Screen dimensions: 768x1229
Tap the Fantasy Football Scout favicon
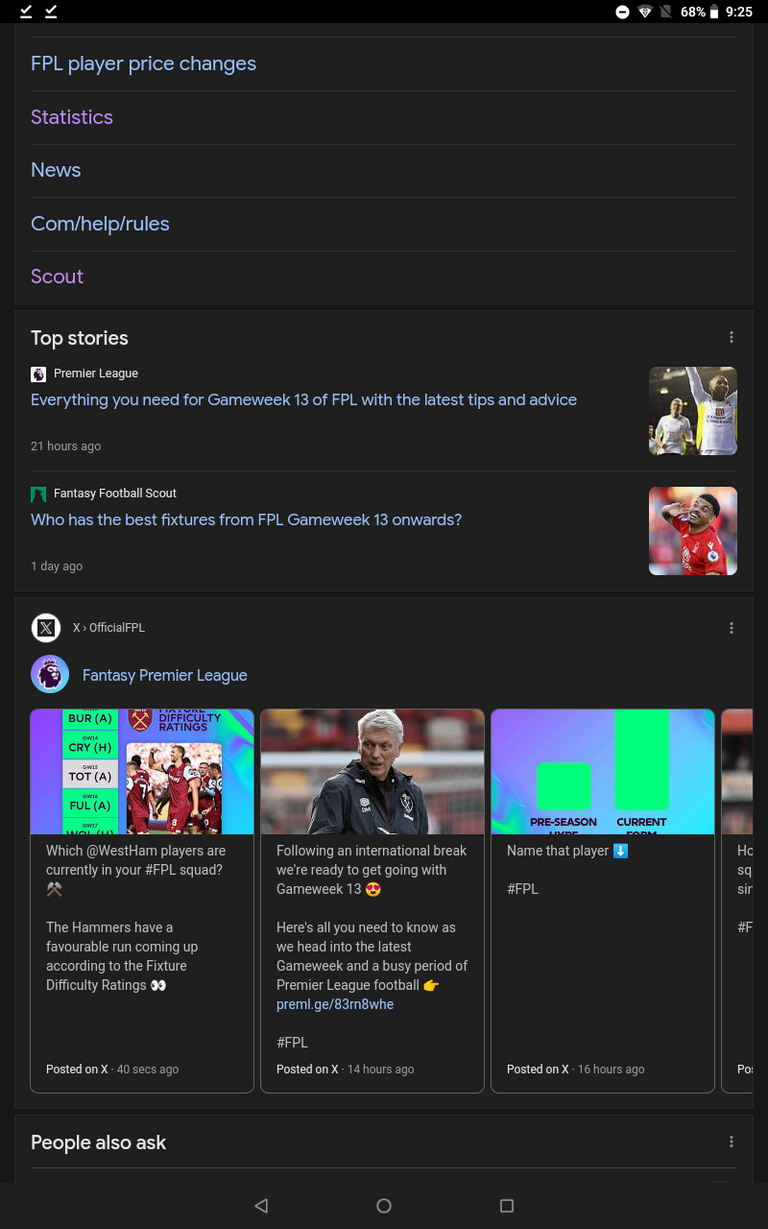click(x=38, y=494)
